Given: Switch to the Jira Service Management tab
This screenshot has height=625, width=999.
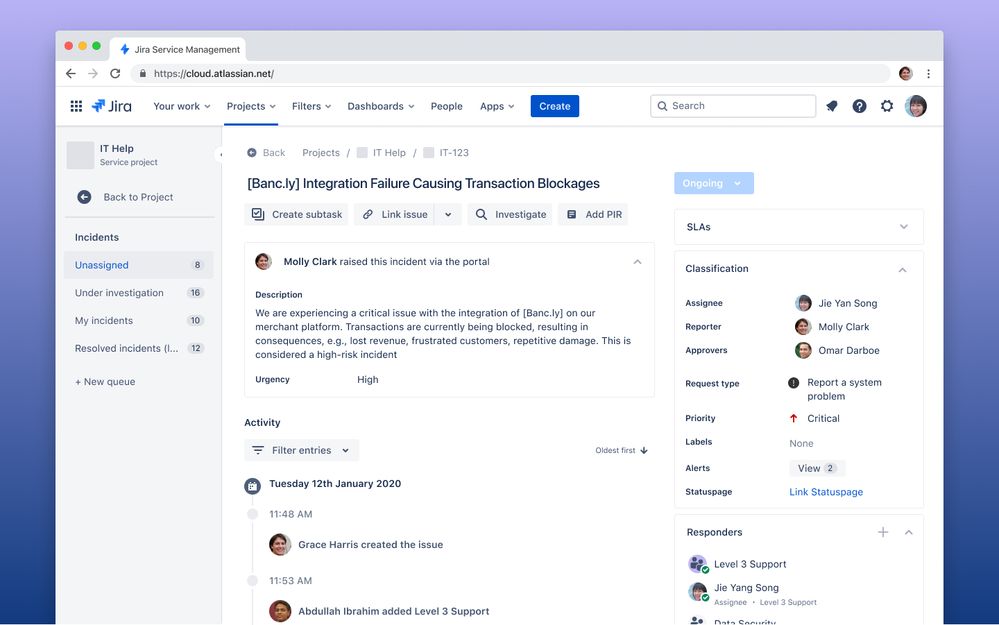Looking at the screenshot, I should [x=178, y=50].
